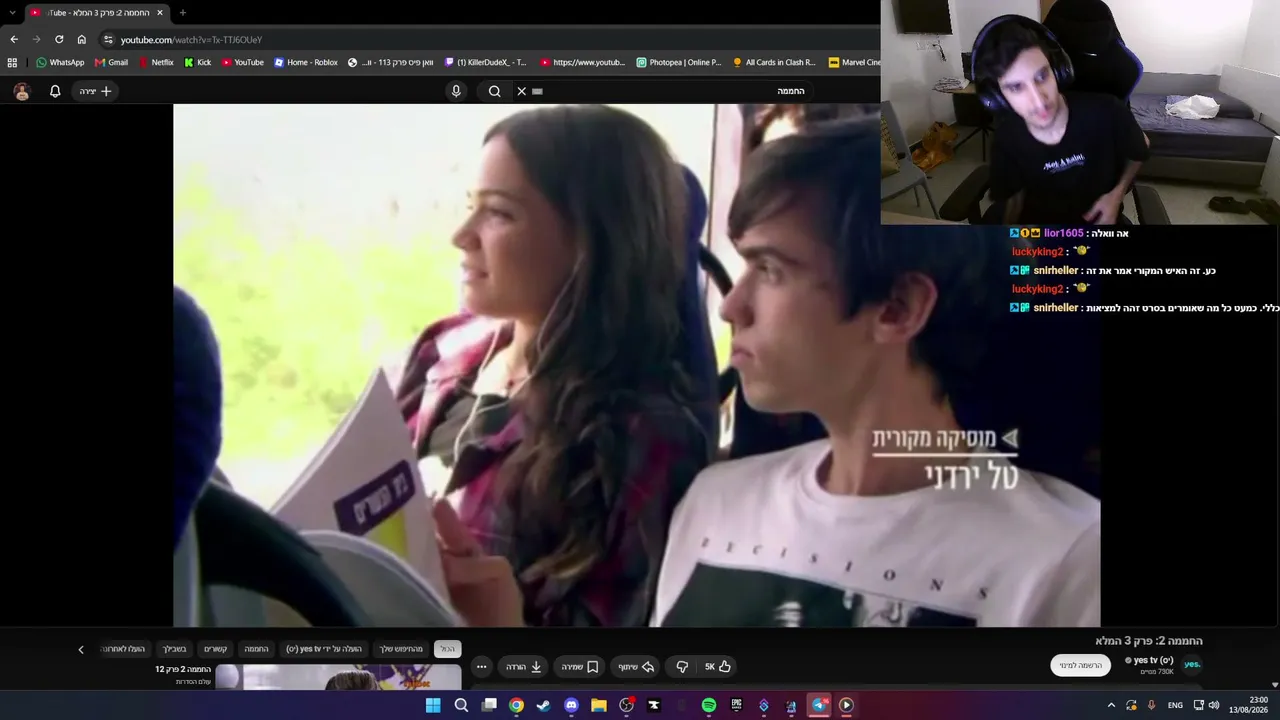This screenshot has height=720, width=1280.
Task: Open Spotify from the taskbar
Action: (x=709, y=705)
